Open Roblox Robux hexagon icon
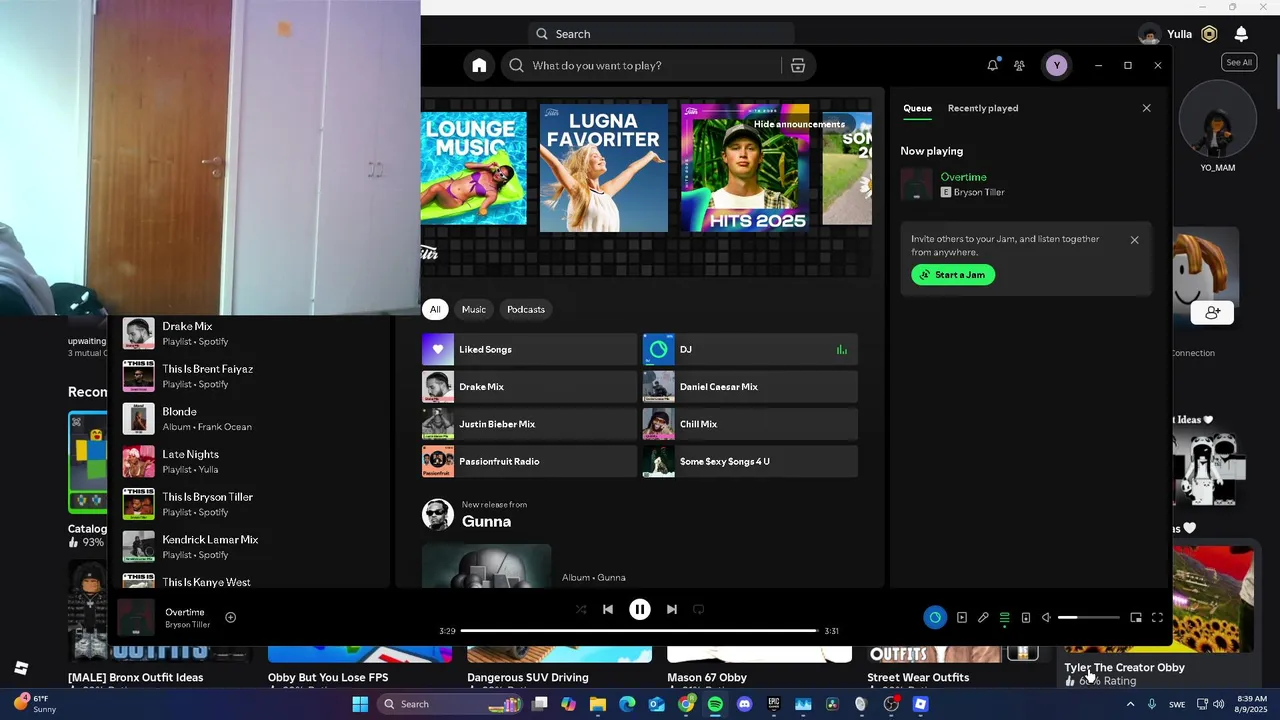1280x720 pixels. 1209,34
